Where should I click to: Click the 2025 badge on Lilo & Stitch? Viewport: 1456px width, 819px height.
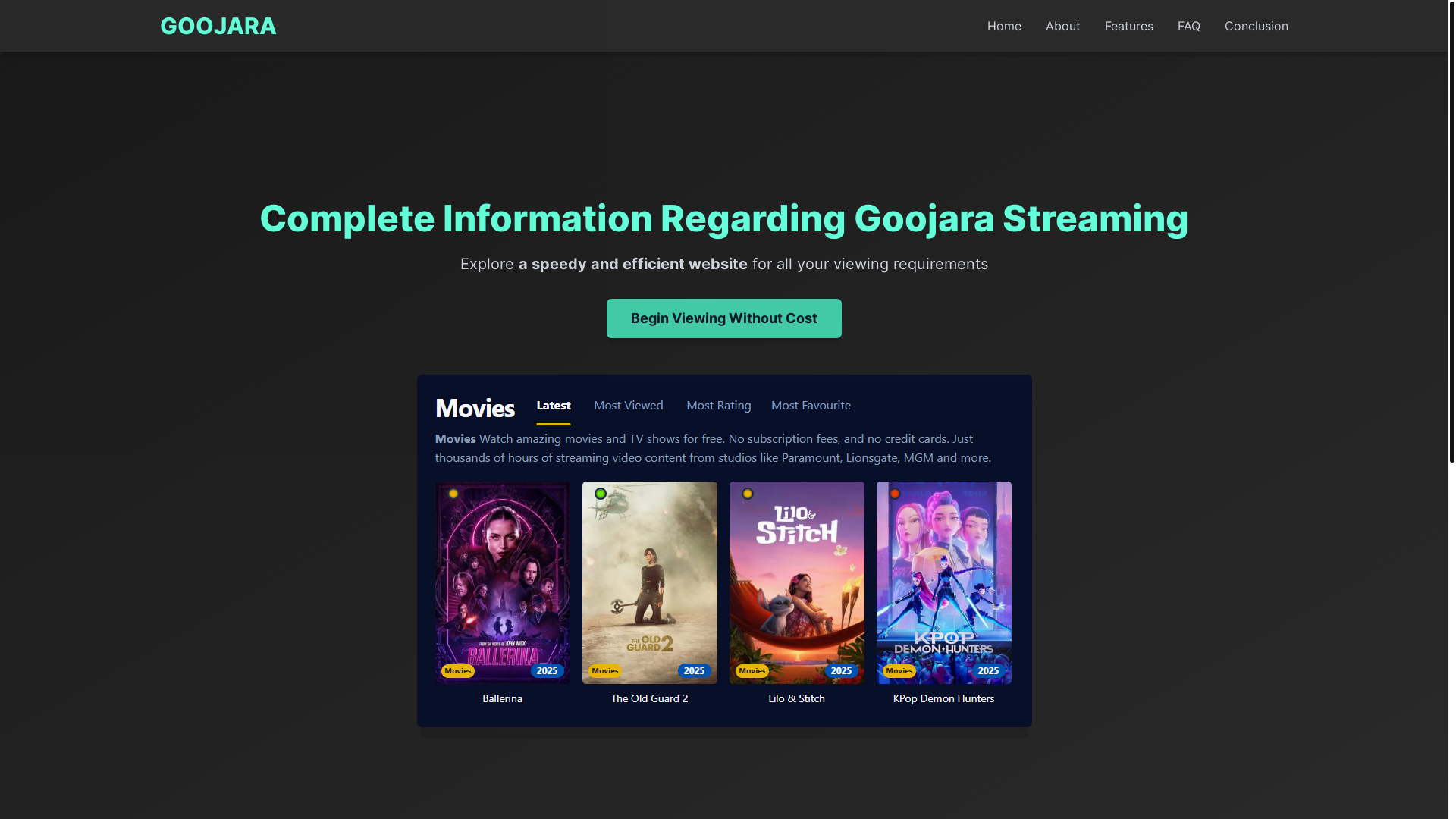(841, 671)
